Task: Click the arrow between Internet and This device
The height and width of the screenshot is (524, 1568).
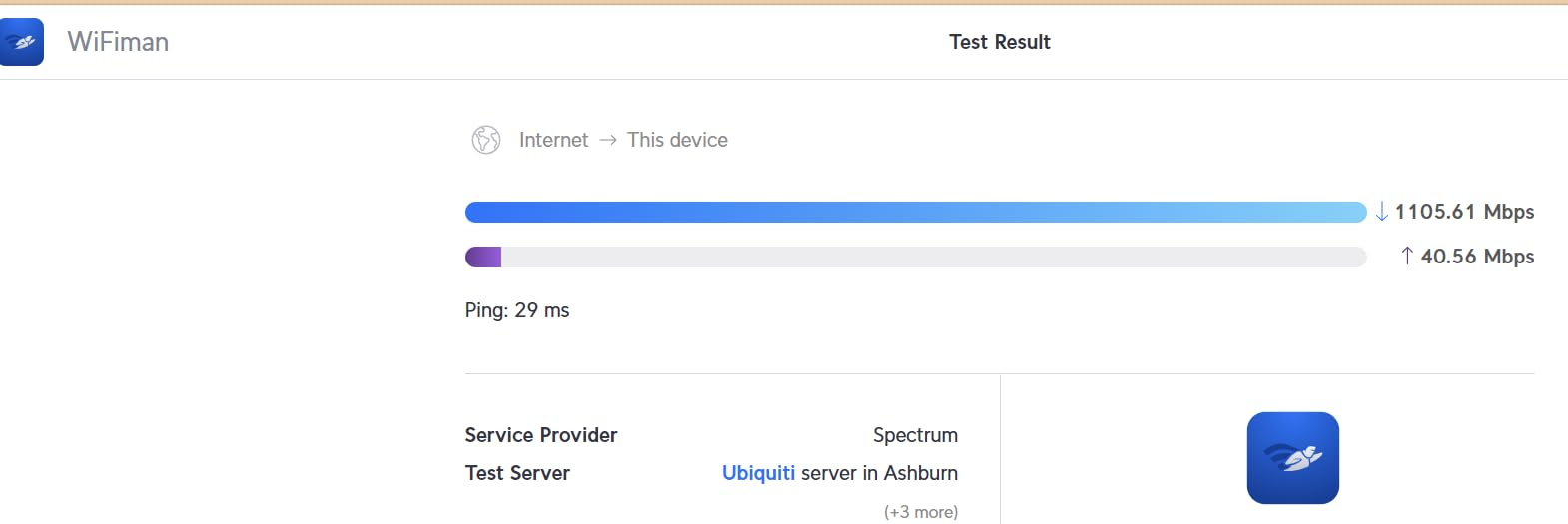Action: click(608, 140)
